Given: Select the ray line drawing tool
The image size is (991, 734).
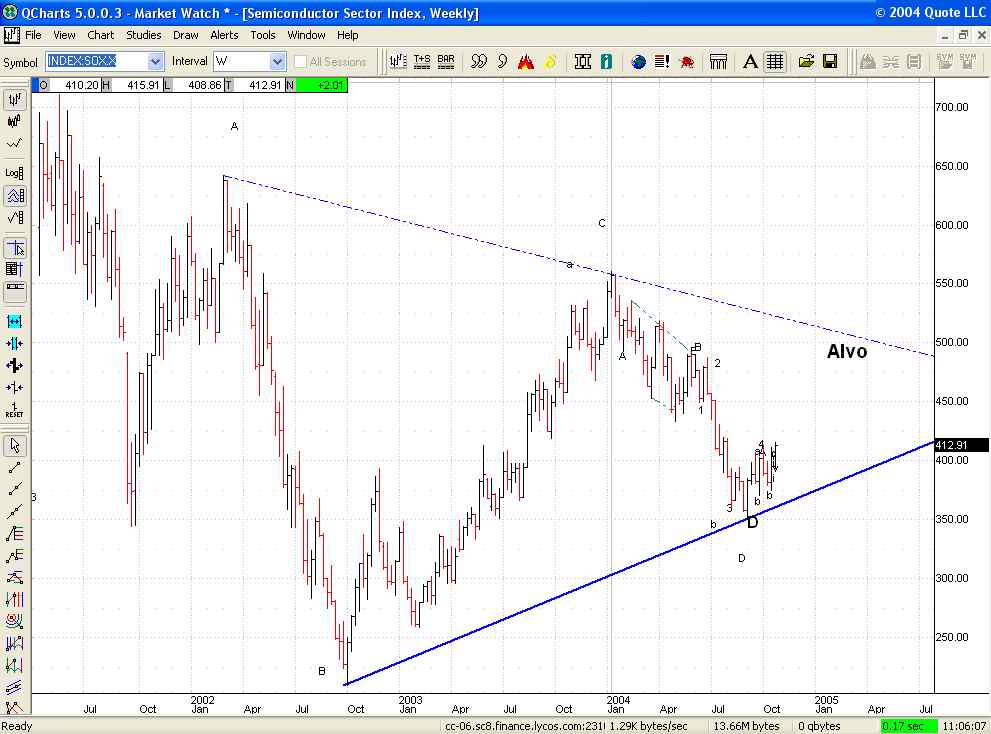Looking at the screenshot, I should coord(14,489).
